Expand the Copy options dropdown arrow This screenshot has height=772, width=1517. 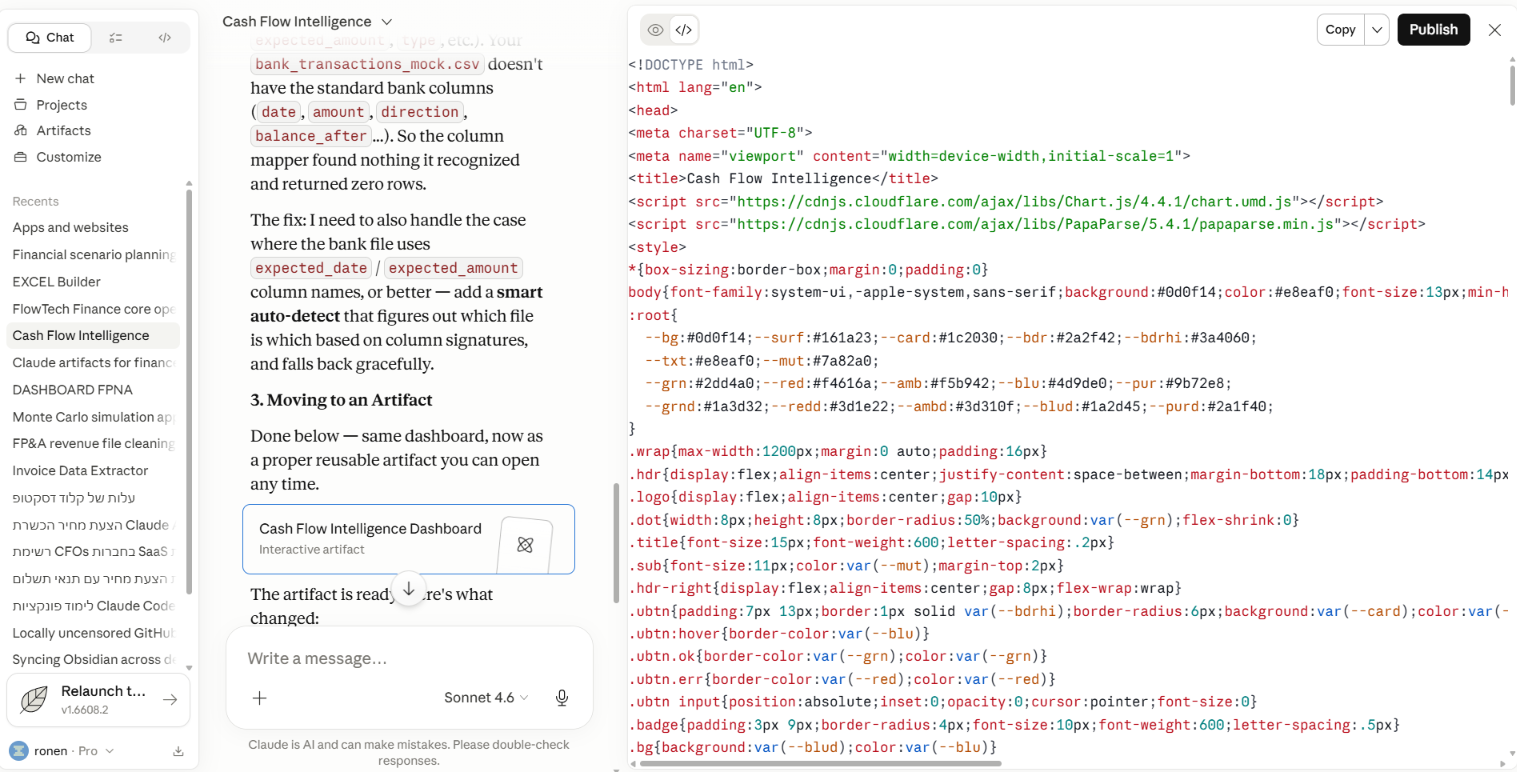pyautogui.click(x=1377, y=29)
